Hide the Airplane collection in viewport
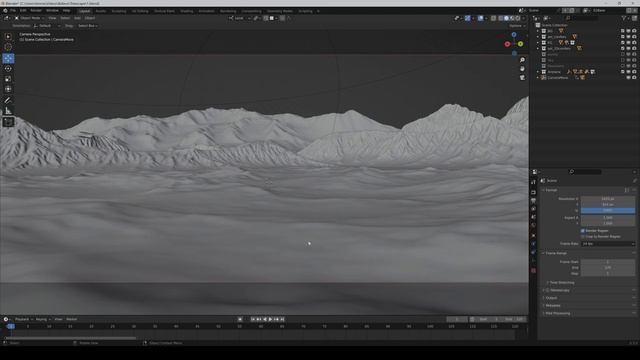The height and width of the screenshot is (360, 640). tap(629, 72)
